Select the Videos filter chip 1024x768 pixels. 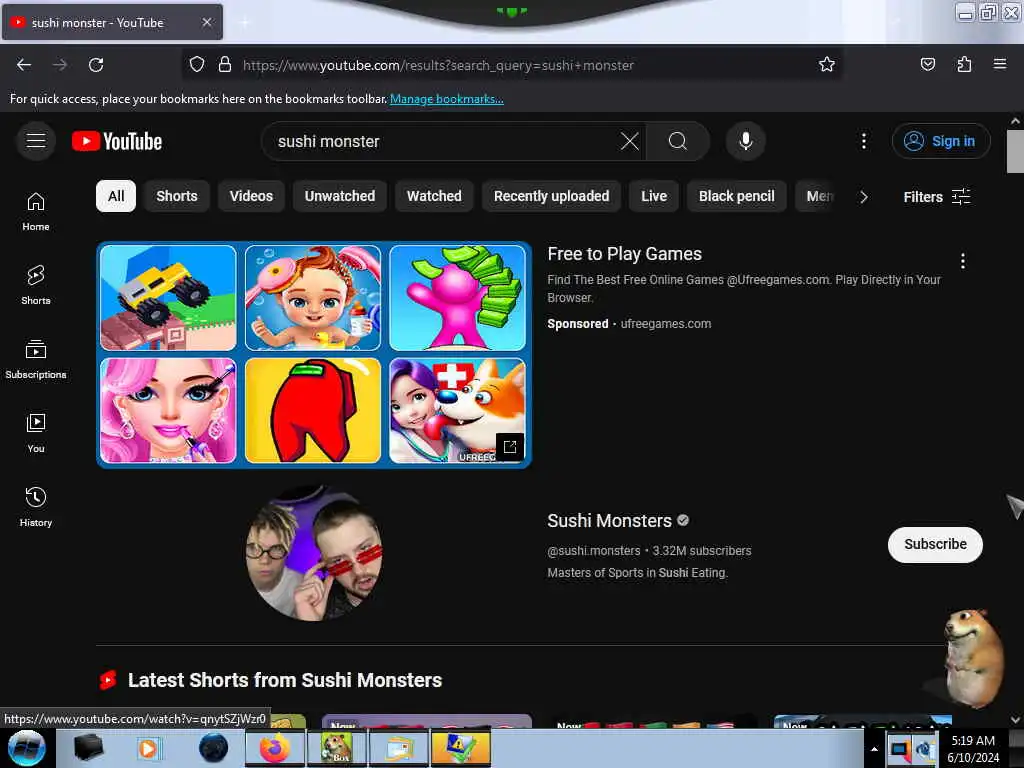tap(251, 196)
